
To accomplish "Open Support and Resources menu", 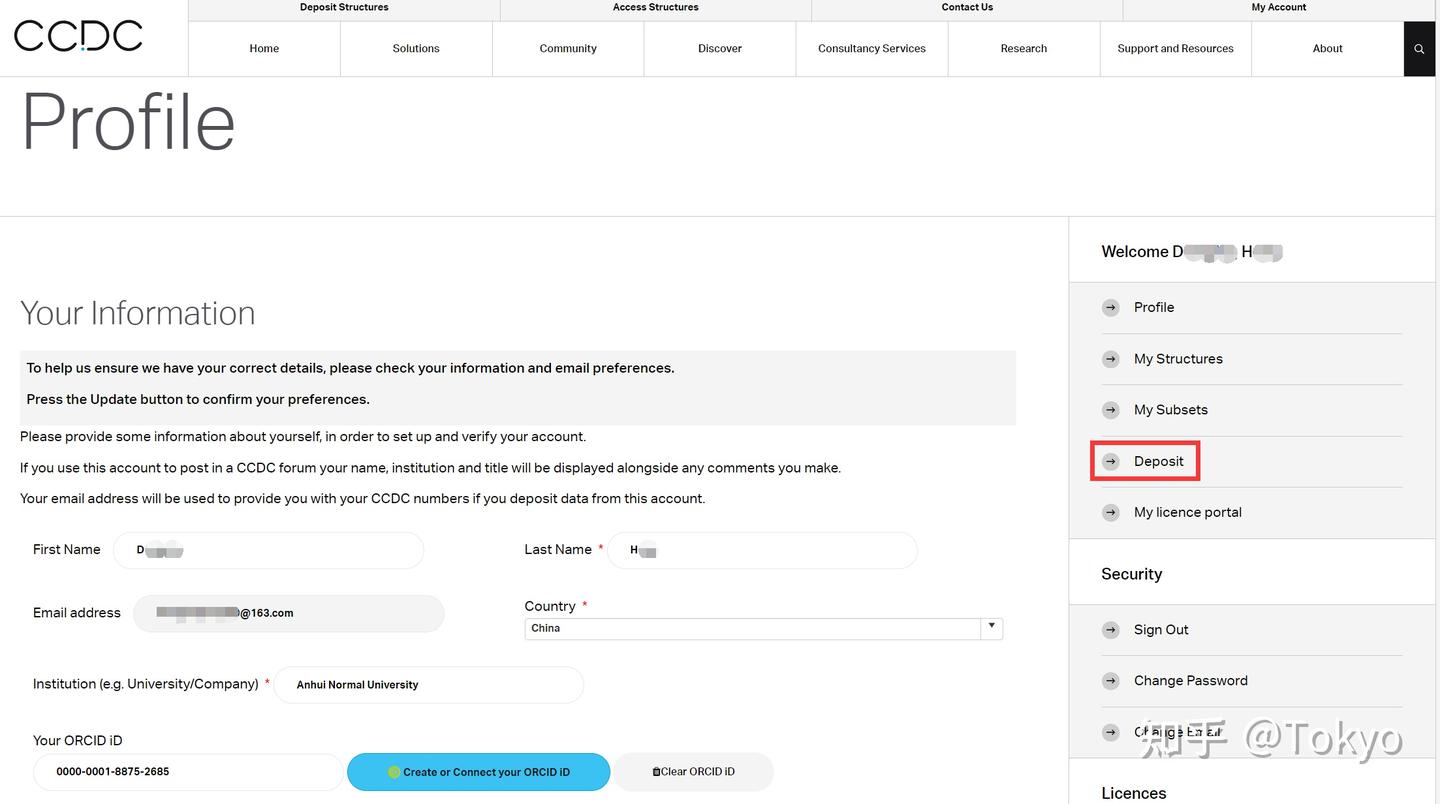I will tap(1175, 49).
